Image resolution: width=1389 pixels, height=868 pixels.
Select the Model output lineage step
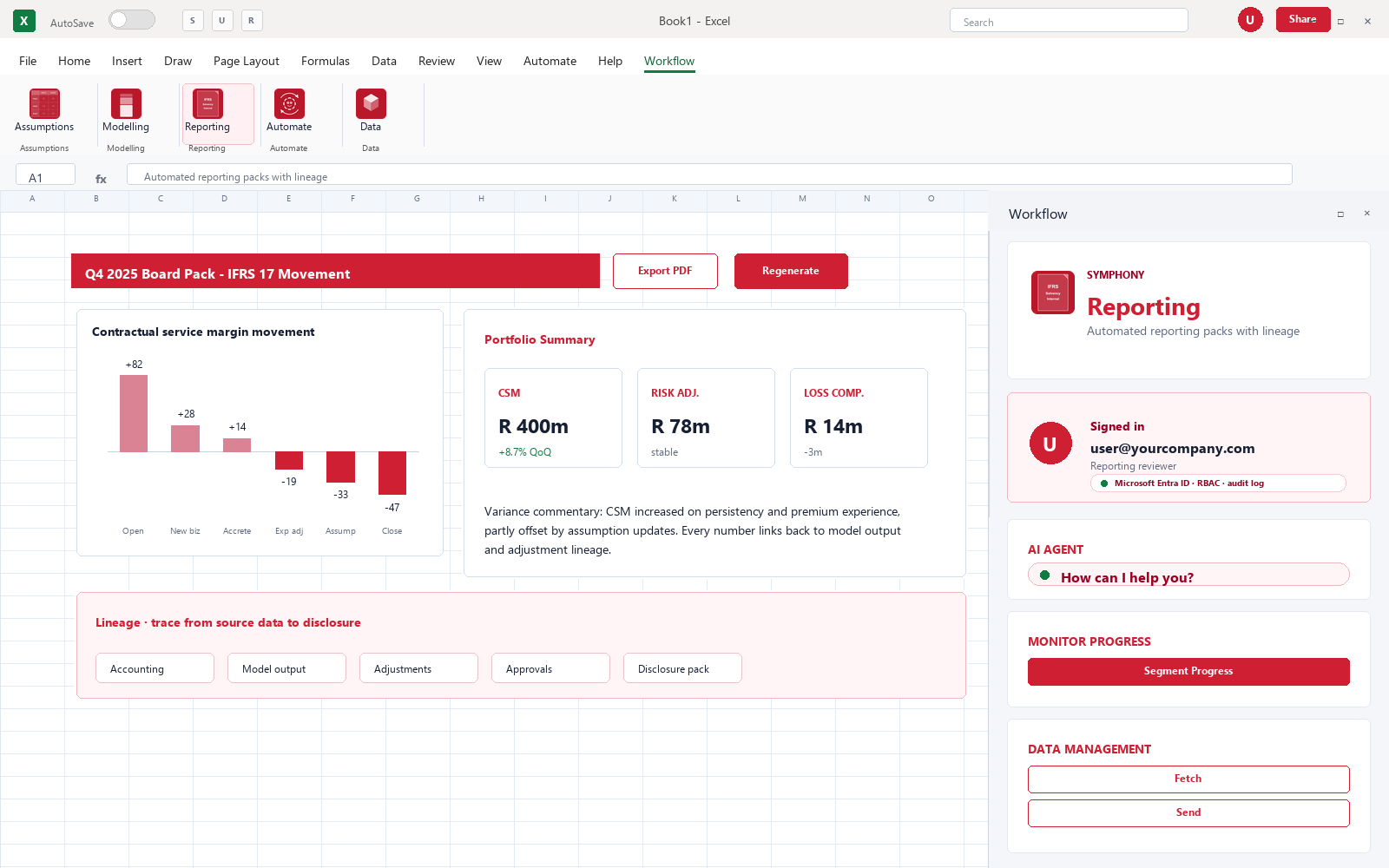coord(286,668)
